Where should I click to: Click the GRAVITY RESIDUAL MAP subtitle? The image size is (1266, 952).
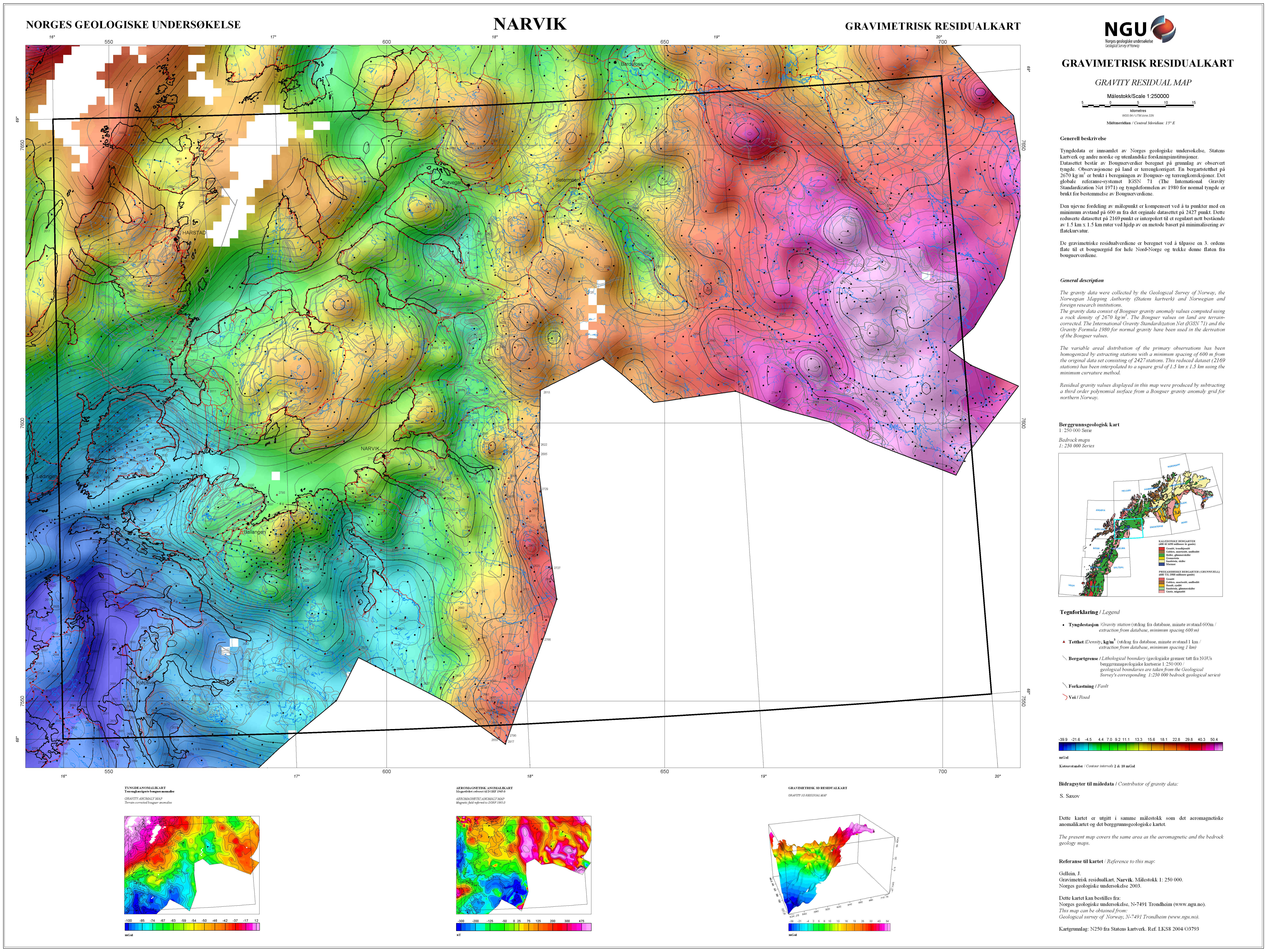(x=1143, y=82)
